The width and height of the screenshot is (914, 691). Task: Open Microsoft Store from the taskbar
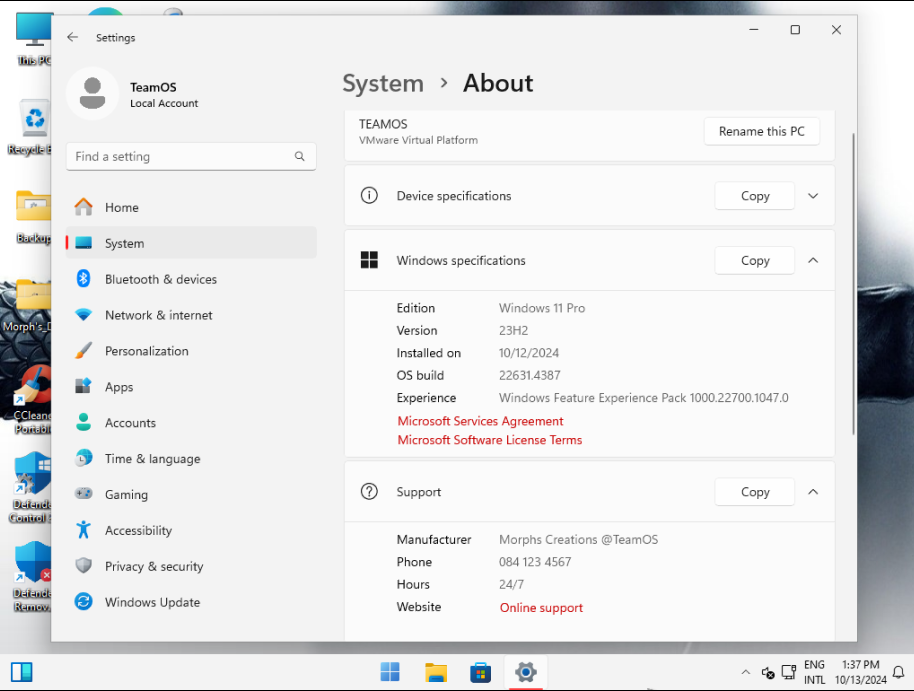[x=480, y=672]
